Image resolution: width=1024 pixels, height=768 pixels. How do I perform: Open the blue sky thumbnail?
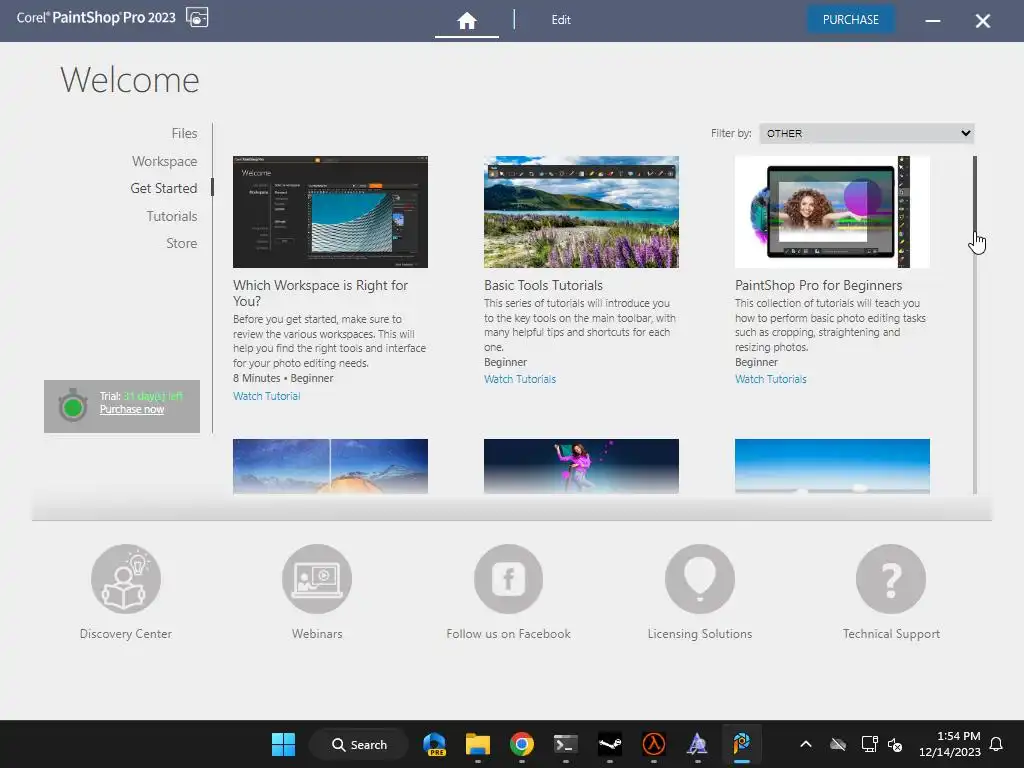pyautogui.click(x=832, y=466)
